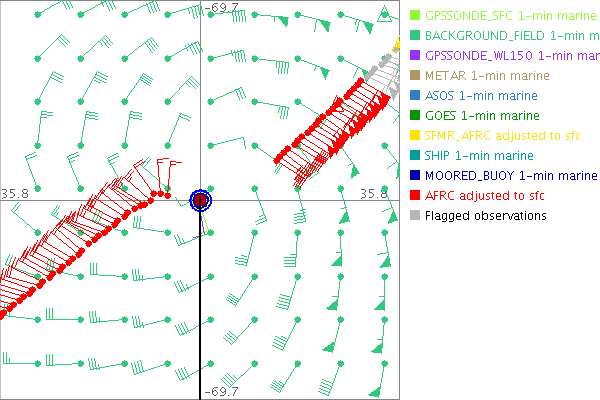Click the -69.7 longitude label at top
Screen dimensions: 600x400
coord(220,8)
